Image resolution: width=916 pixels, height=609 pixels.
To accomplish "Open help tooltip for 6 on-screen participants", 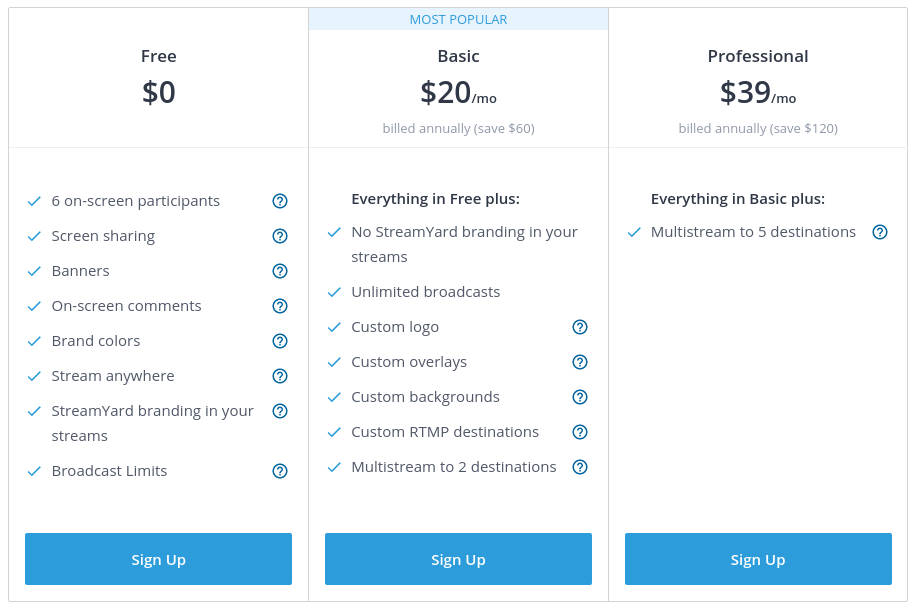I will point(280,201).
